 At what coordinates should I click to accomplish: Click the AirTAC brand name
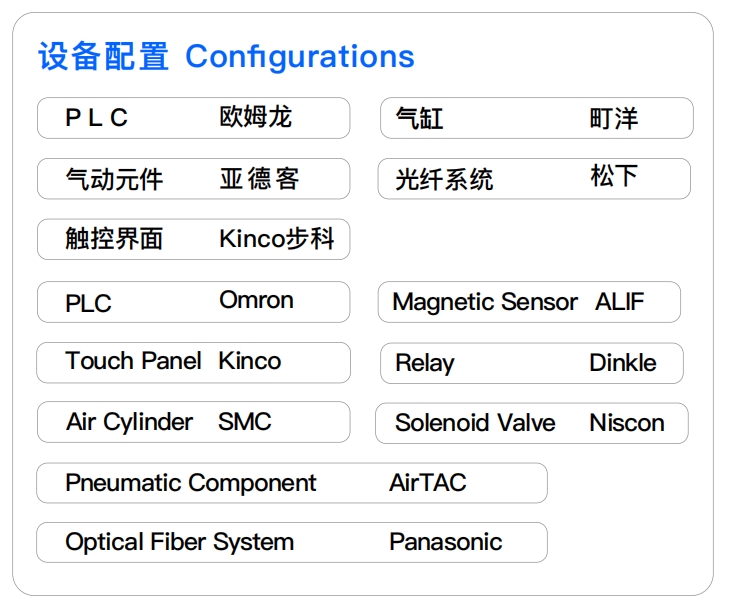428,483
